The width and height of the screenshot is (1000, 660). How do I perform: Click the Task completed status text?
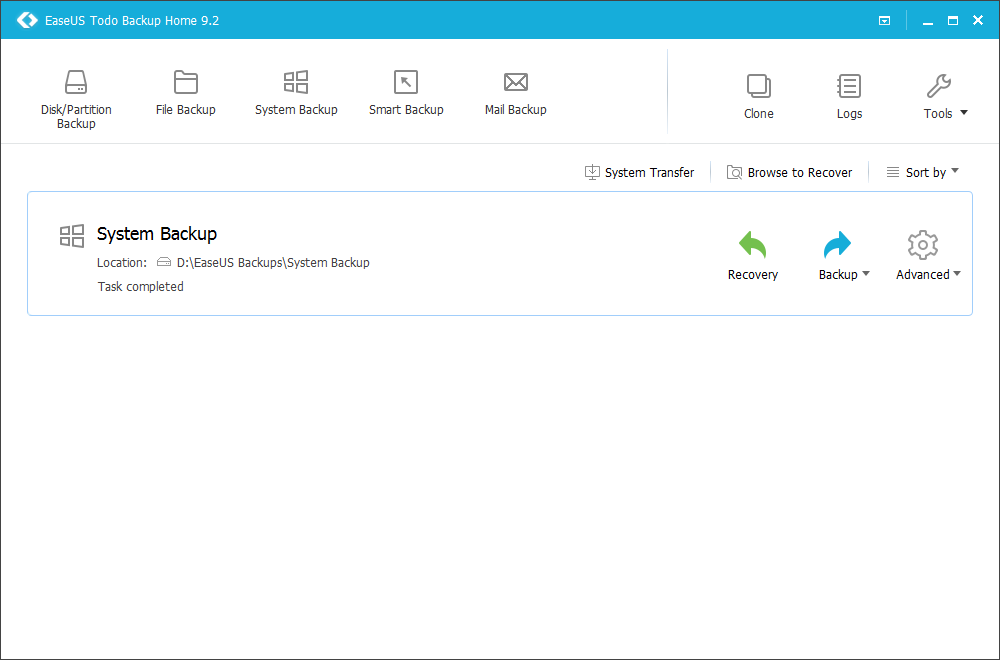pos(140,287)
